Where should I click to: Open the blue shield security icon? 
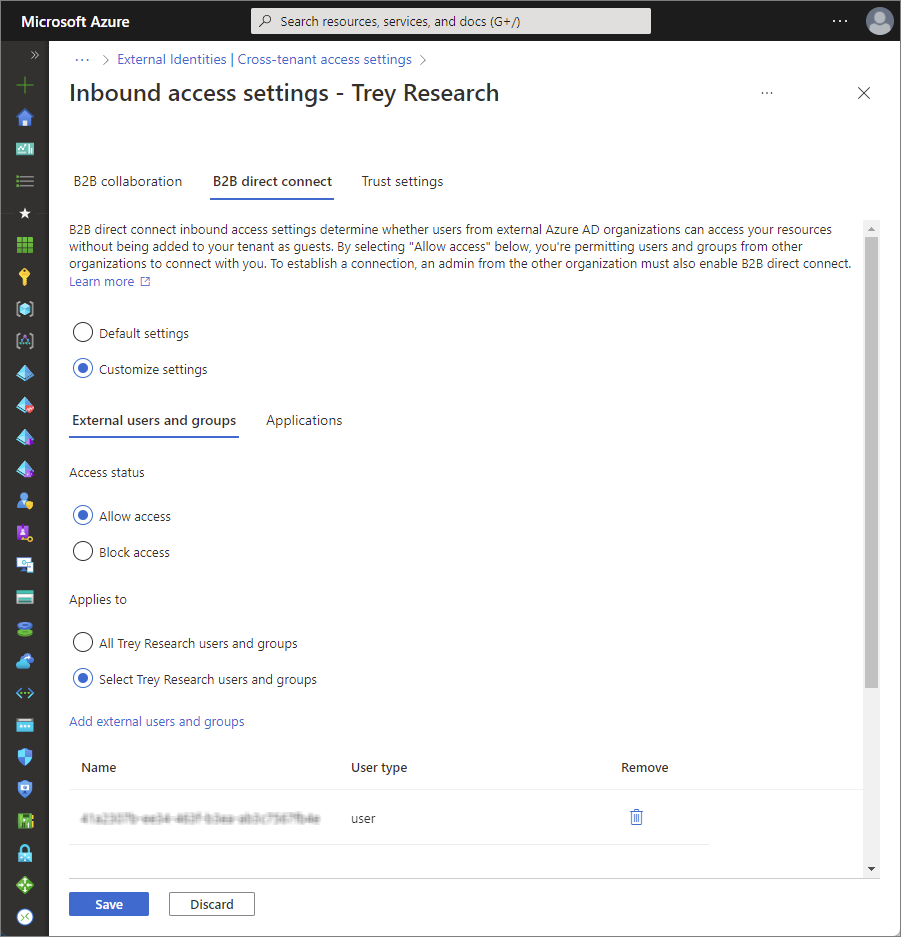(x=25, y=757)
